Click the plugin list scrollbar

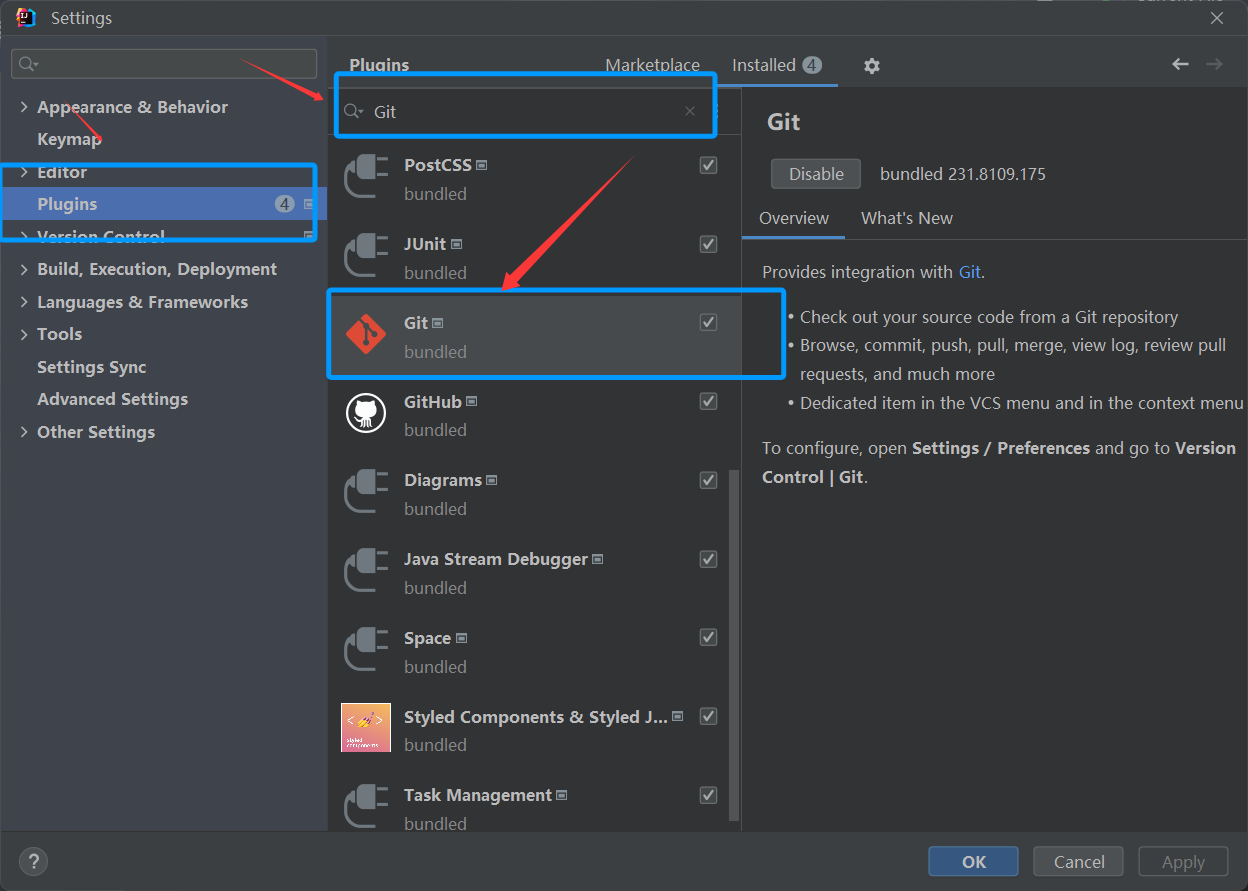[735, 644]
